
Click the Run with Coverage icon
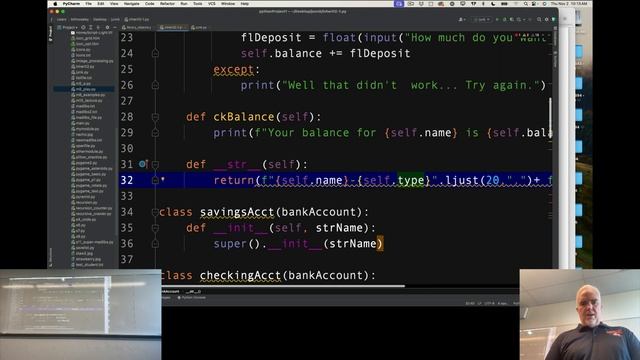pyautogui.click(x=512, y=19)
